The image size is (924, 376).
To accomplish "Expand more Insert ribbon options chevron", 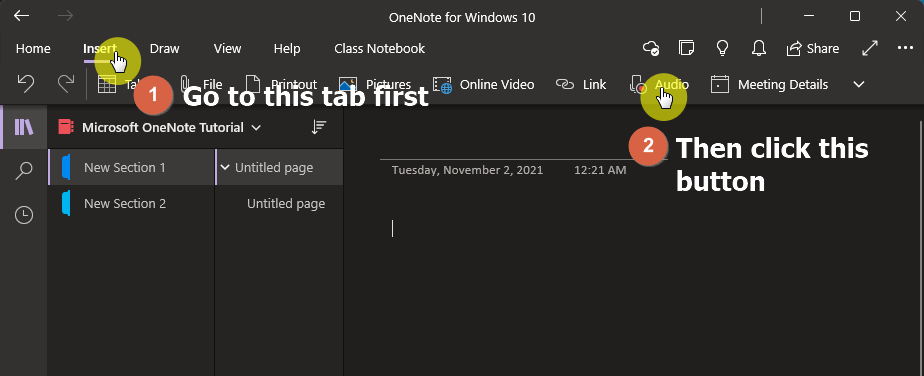I will tap(859, 84).
